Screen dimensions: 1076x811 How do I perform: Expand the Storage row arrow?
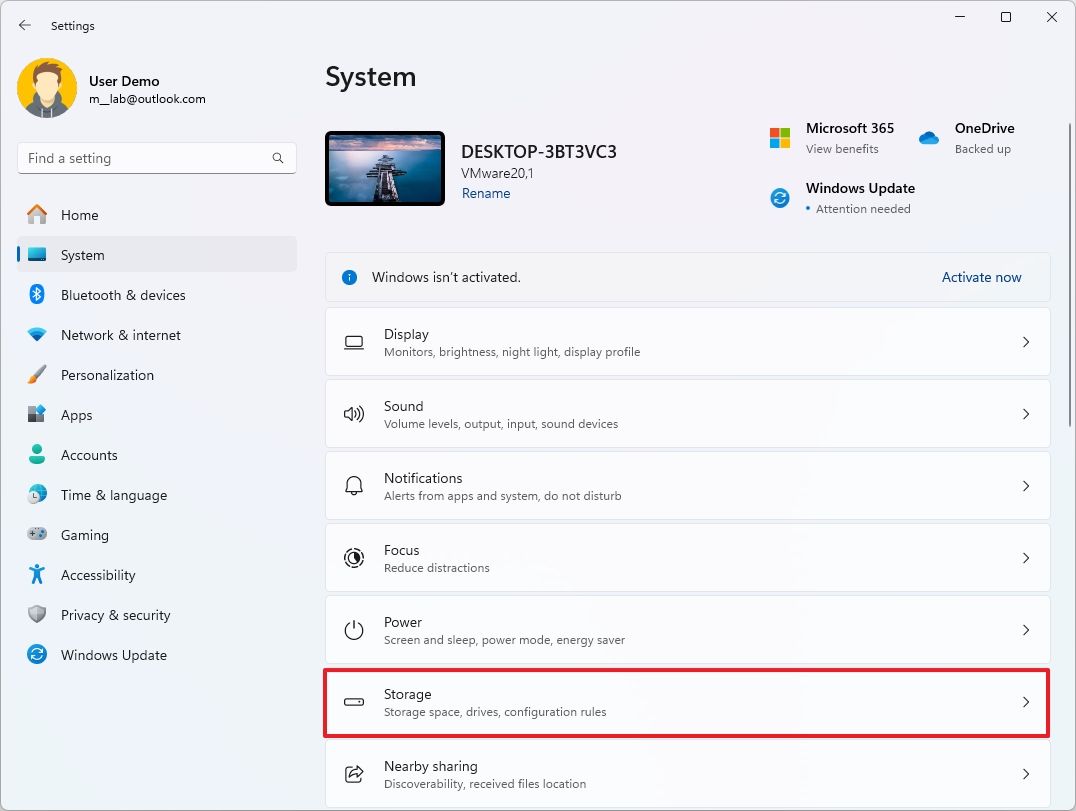[1025, 702]
